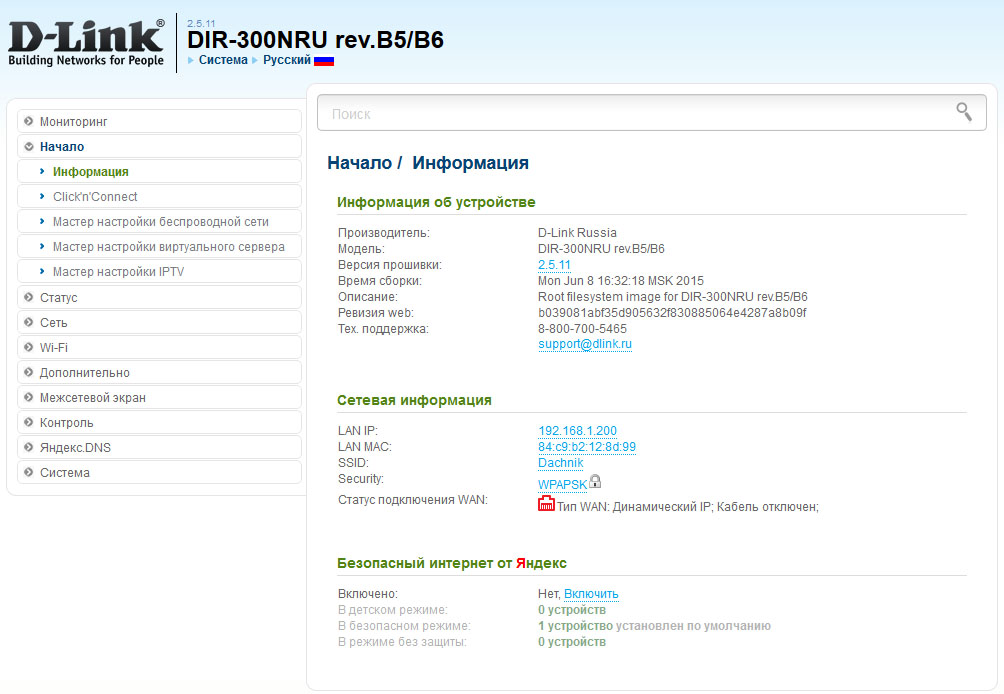Expand the Мониторинг section arrow icon

pos(28,121)
